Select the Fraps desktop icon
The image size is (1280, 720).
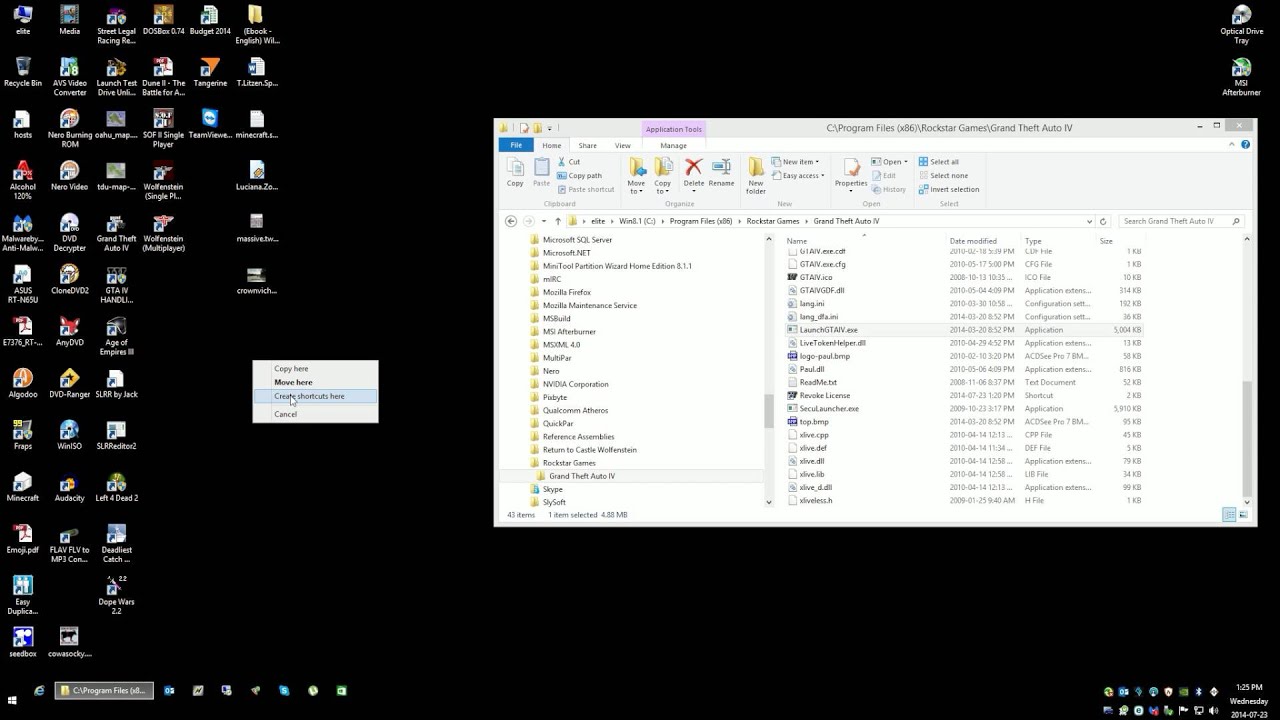(x=23, y=436)
